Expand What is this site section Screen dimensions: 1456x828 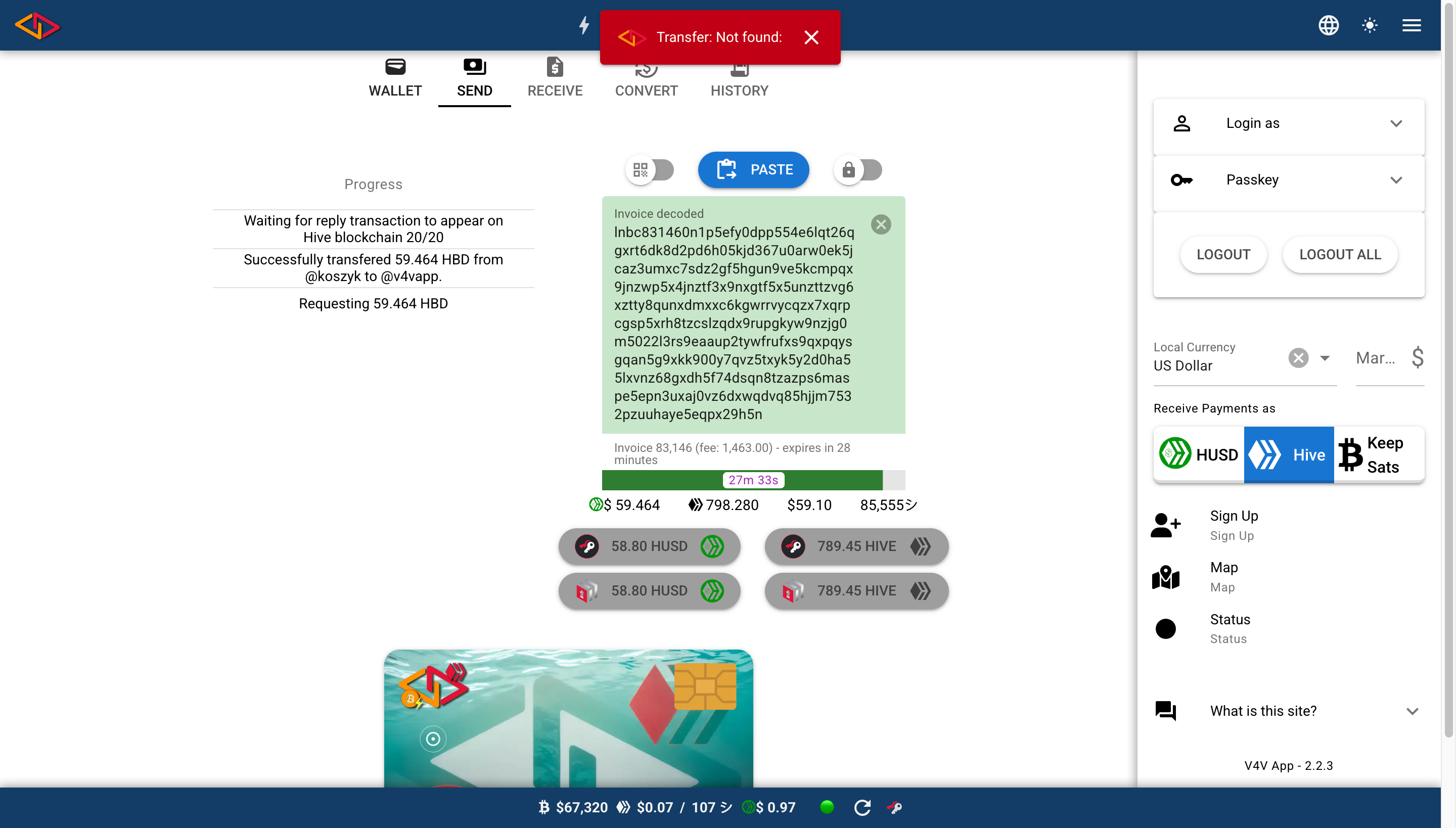(x=1288, y=711)
